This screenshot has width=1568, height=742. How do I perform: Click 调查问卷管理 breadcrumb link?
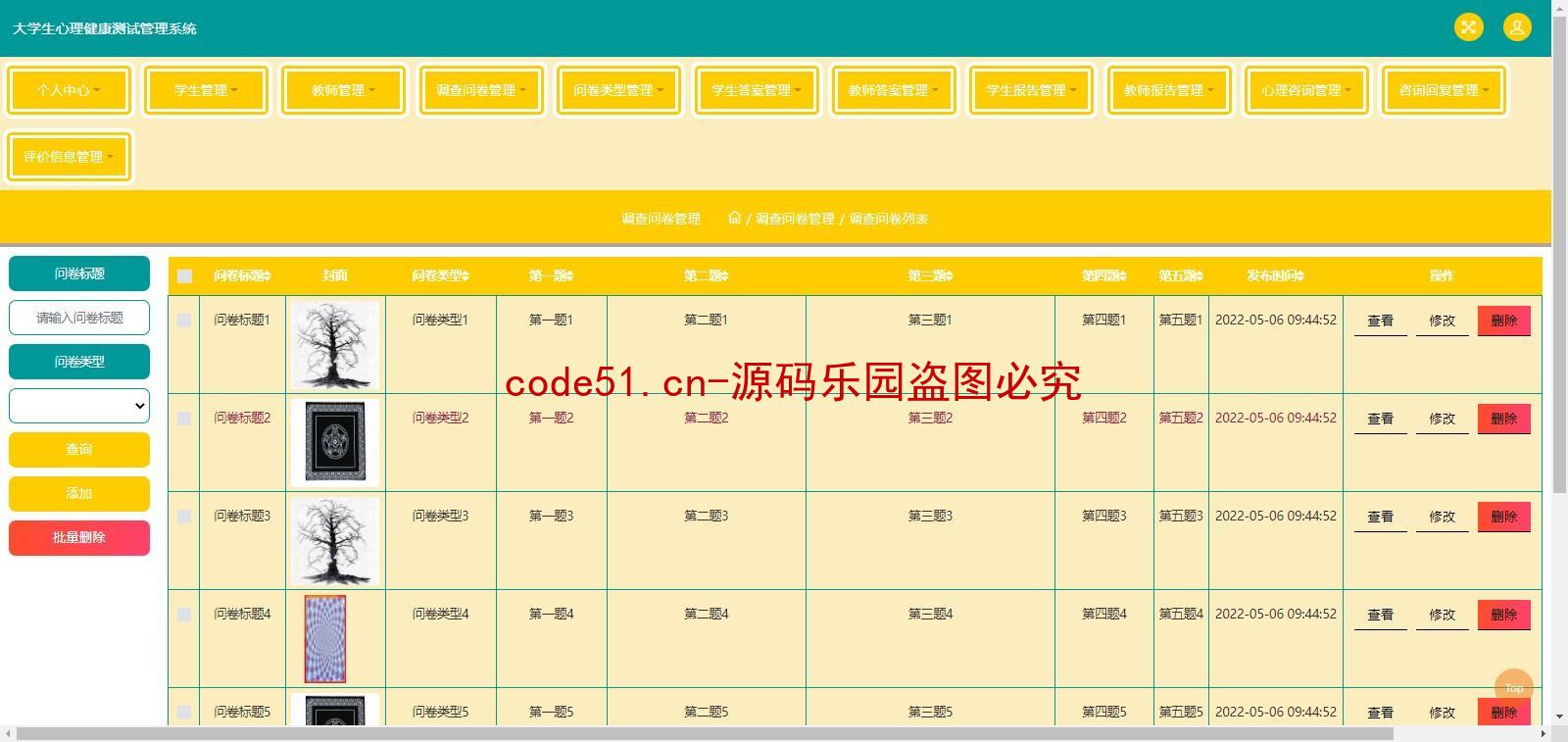[x=795, y=219]
